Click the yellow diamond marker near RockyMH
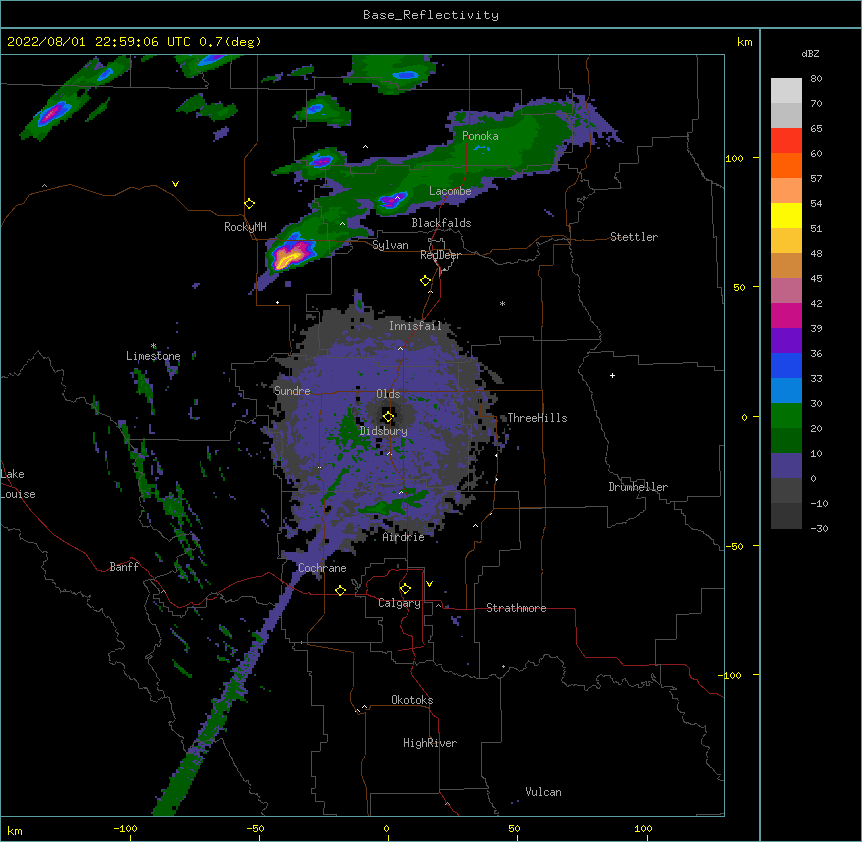Viewport: 862px width, 842px height. point(250,204)
